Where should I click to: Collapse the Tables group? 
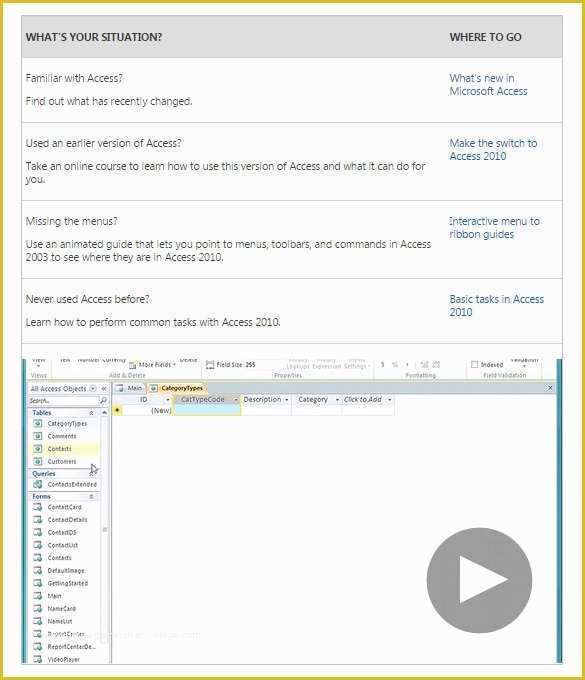pos(92,413)
